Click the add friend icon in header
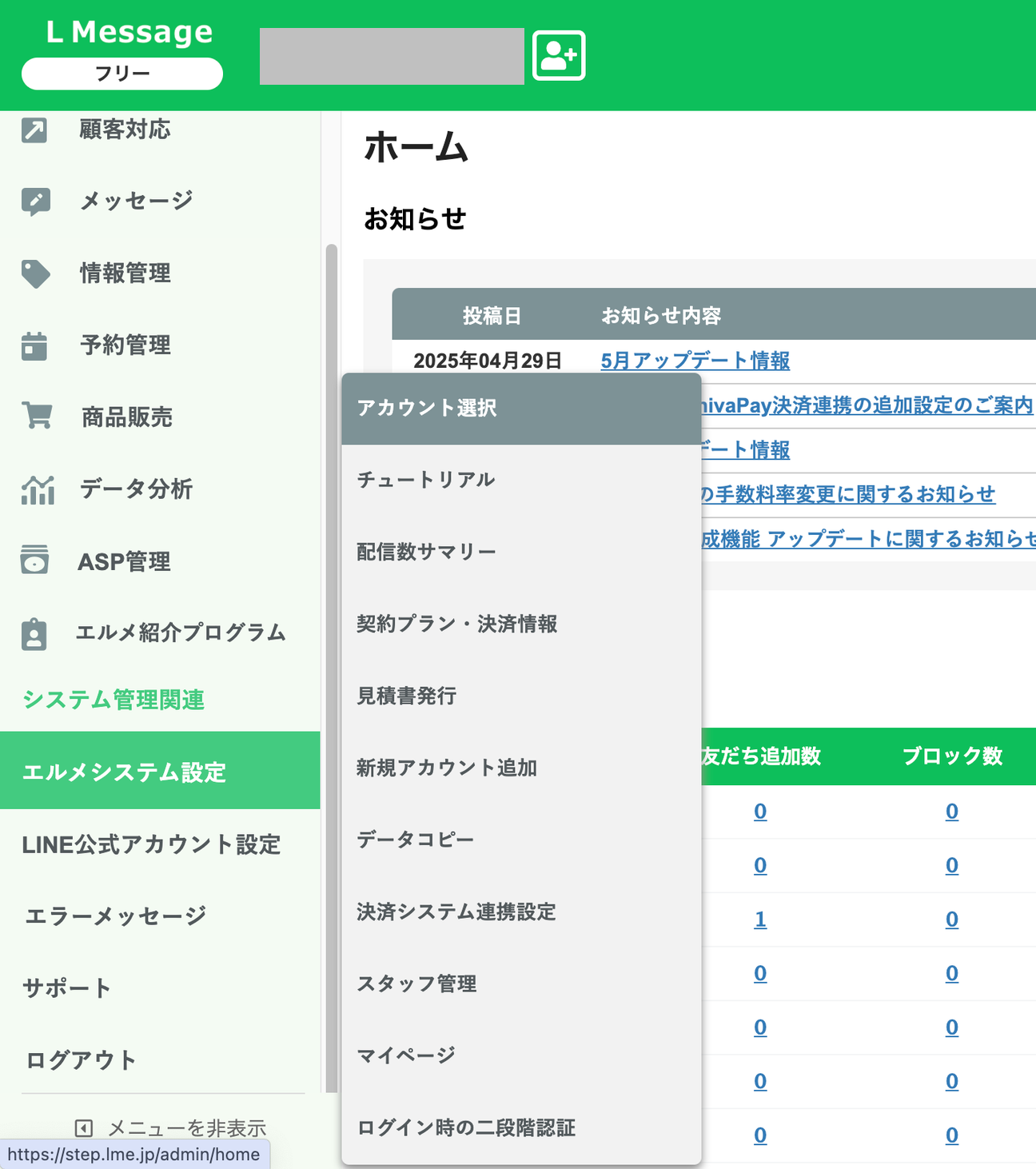The height and width of the screenshot is (1169, 1036). tap(559, 55)
